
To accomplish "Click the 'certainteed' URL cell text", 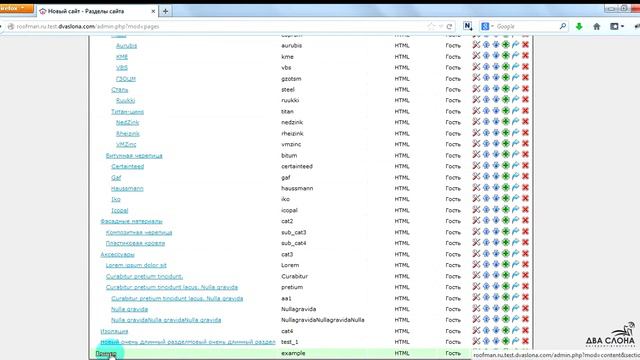I will [x=297, y=167].
